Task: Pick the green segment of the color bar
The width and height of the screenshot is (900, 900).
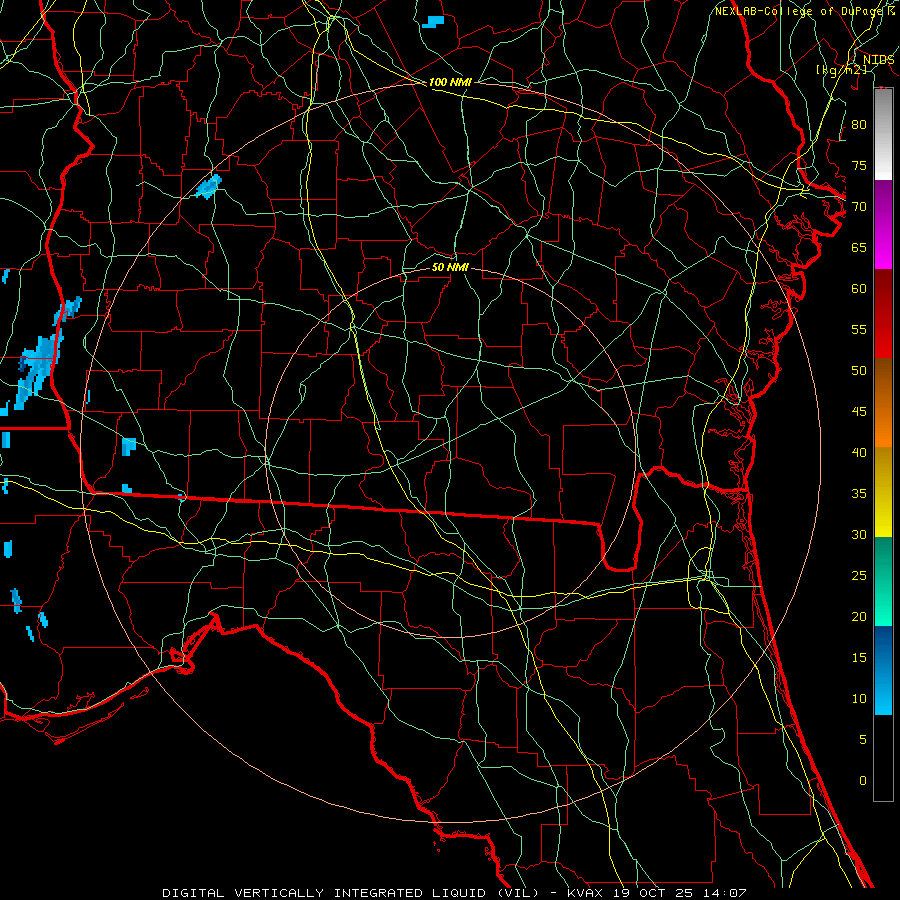Action: 883,581
